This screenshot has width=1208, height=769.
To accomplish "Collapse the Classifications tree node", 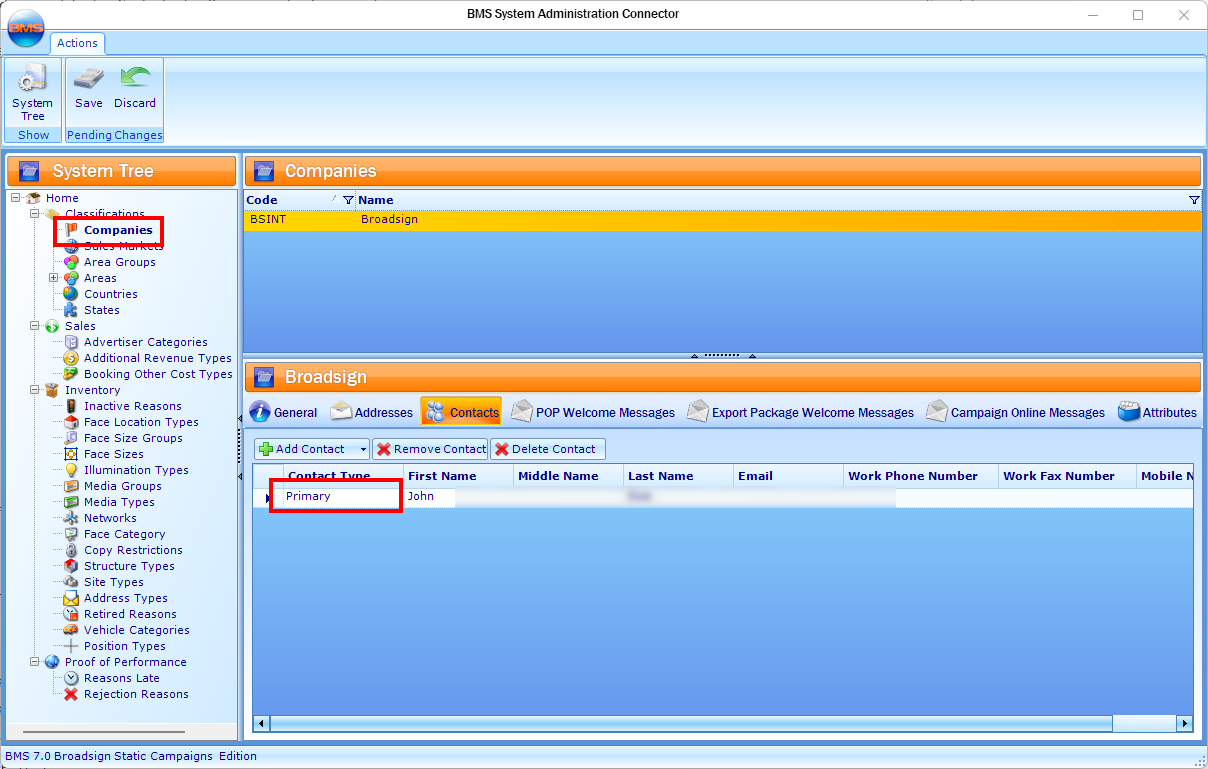I will click(x=35, y=214).
